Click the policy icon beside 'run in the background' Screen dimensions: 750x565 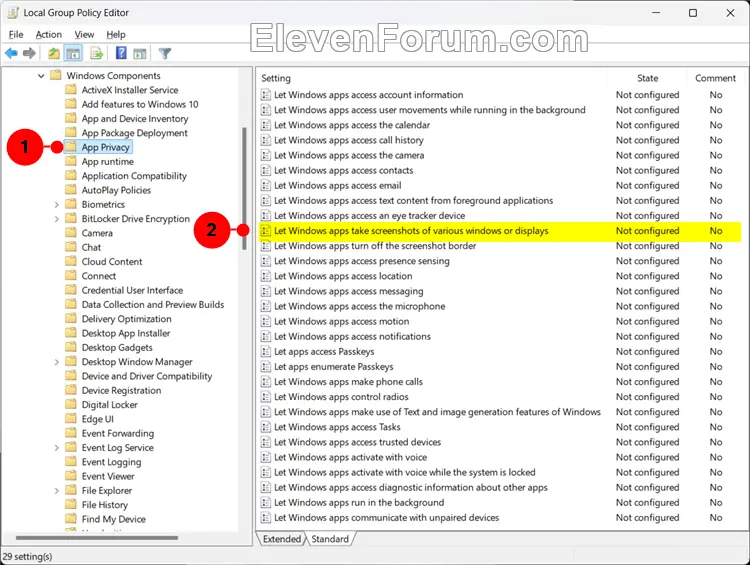click(265, 503)
